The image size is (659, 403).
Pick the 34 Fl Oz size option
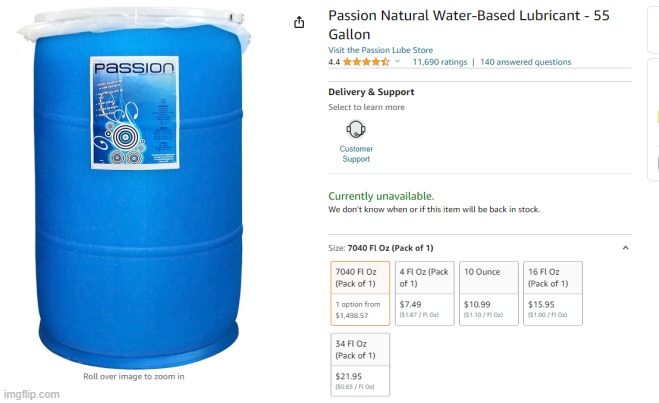[360, 365]
